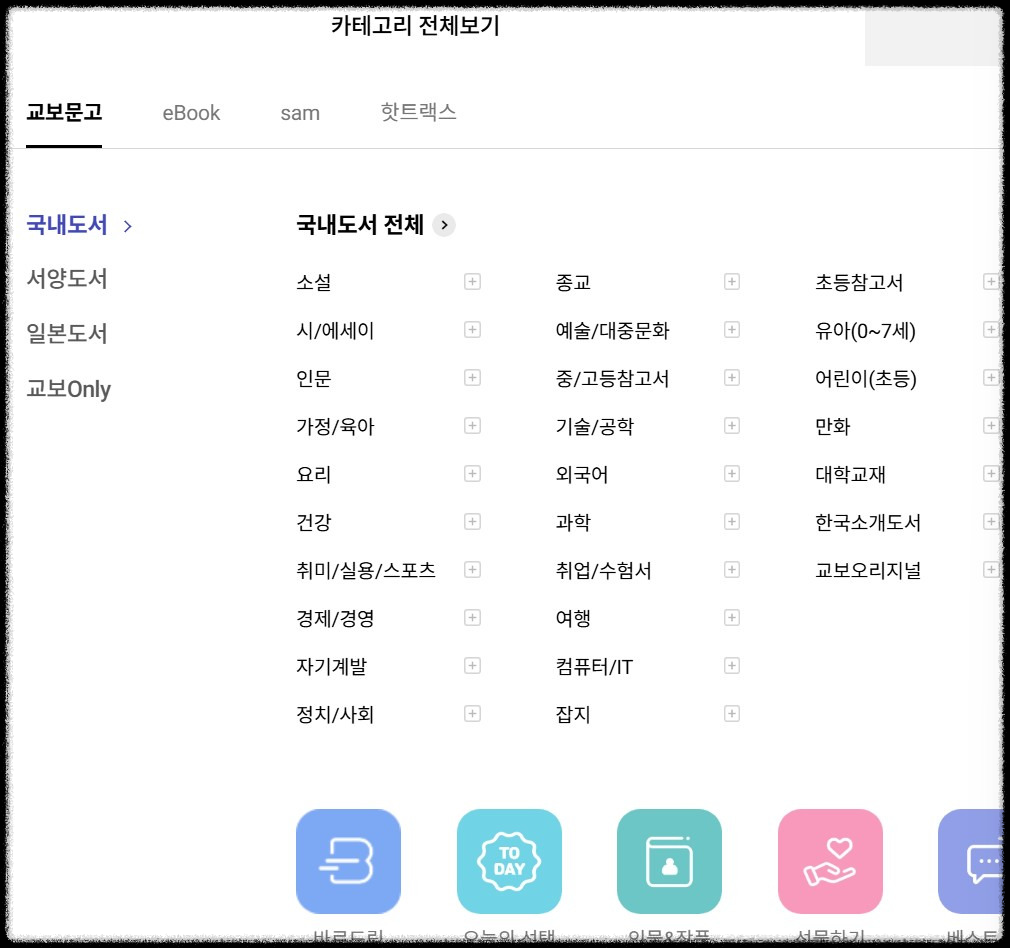1010x948 pixels.
Task: Expand the 취업/수험서 plus button
Action: (x=732, y=570)
